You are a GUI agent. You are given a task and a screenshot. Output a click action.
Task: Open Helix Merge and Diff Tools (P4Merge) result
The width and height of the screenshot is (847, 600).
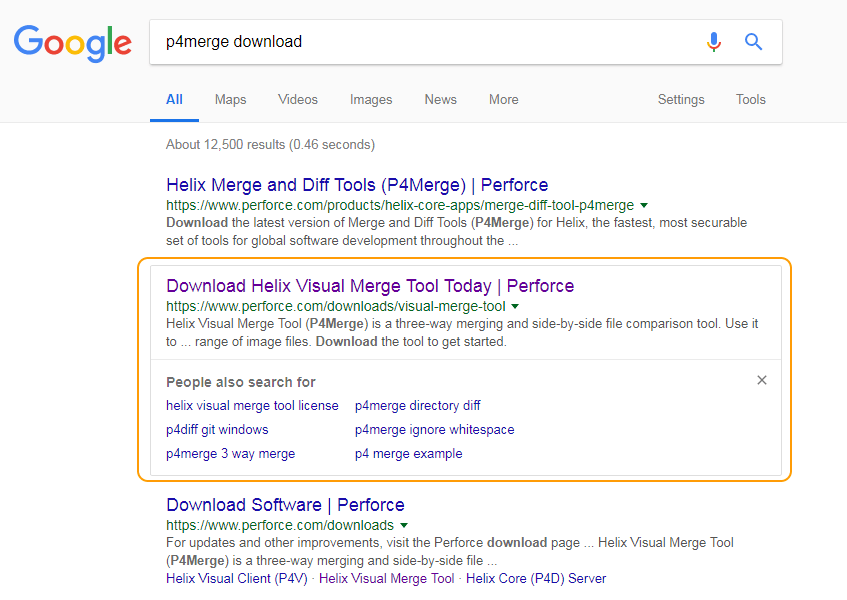357,185
